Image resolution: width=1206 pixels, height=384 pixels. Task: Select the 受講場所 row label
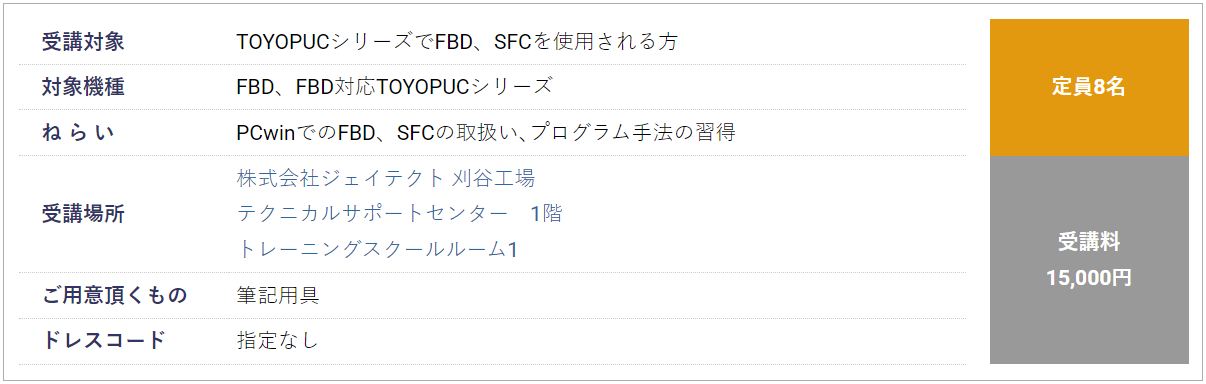[x=83, y=214]
